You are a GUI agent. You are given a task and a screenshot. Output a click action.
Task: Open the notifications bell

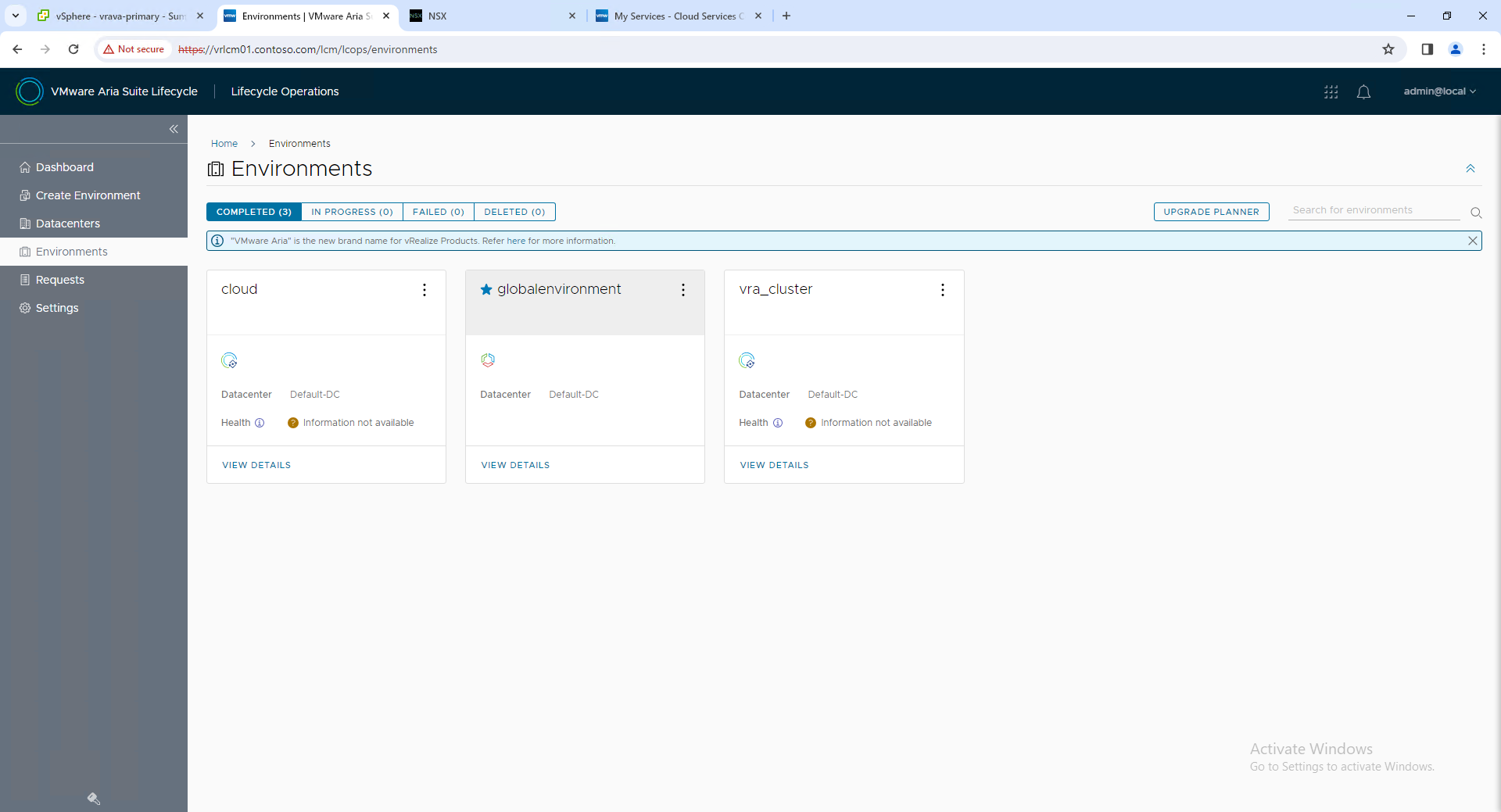(1363, 92)
